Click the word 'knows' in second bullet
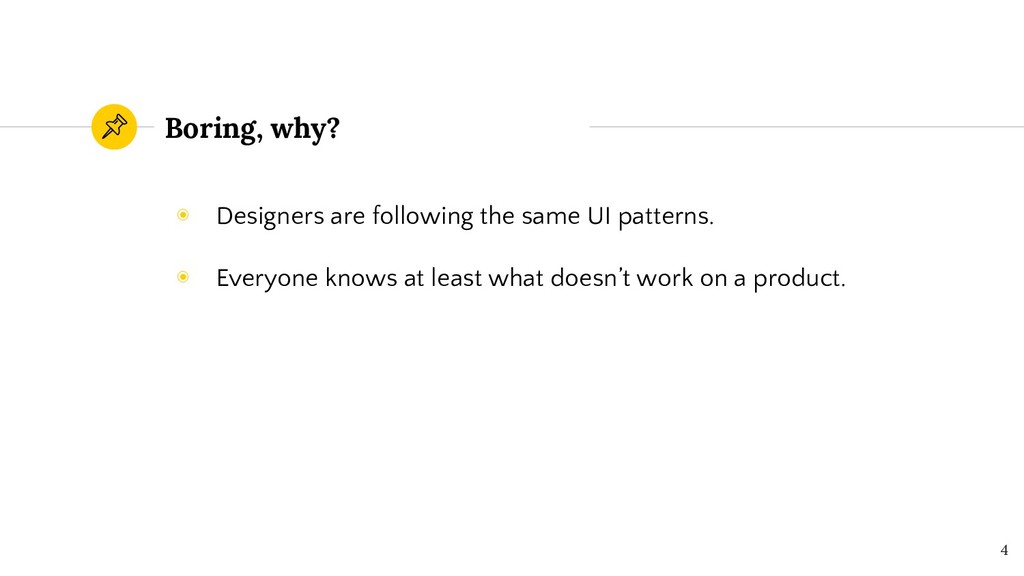 (361, 278)
